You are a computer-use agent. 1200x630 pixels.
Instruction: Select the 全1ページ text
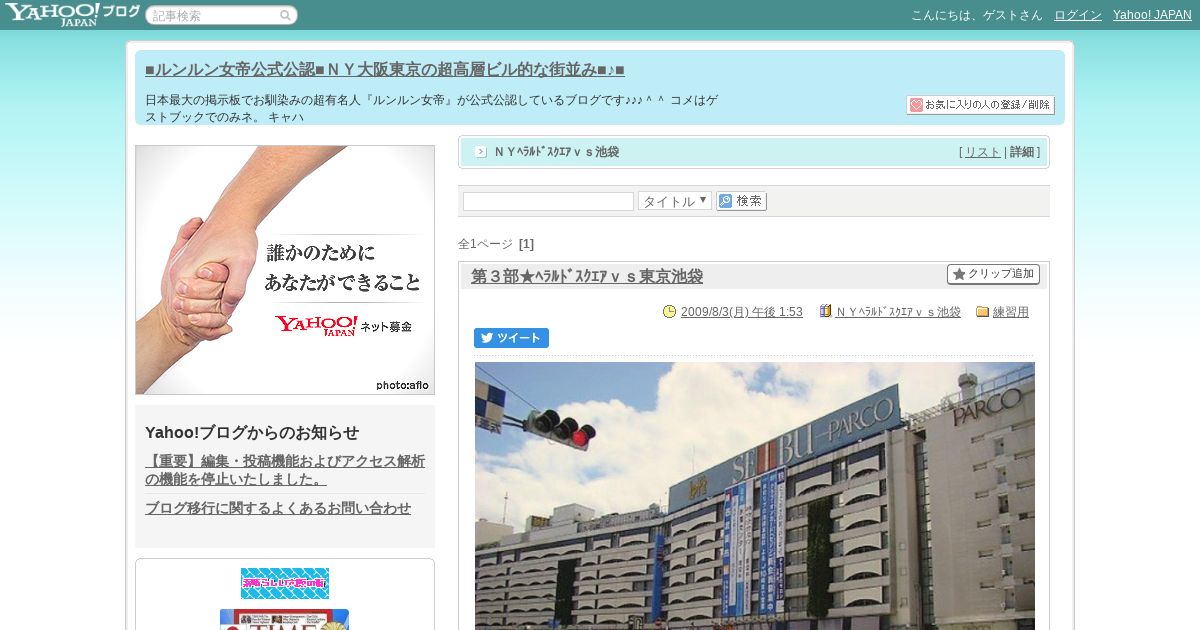pyautogui.click(x=485, y=244)
